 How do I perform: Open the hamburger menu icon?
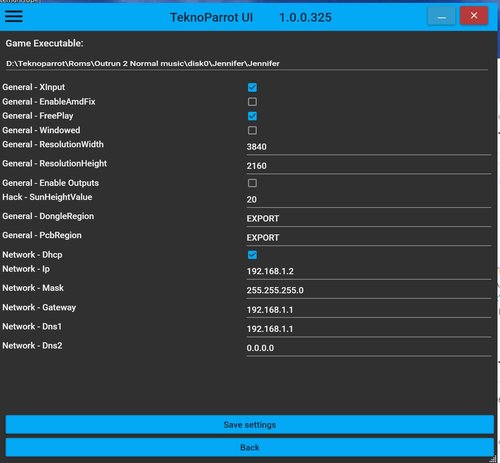(x=14, y=16)
